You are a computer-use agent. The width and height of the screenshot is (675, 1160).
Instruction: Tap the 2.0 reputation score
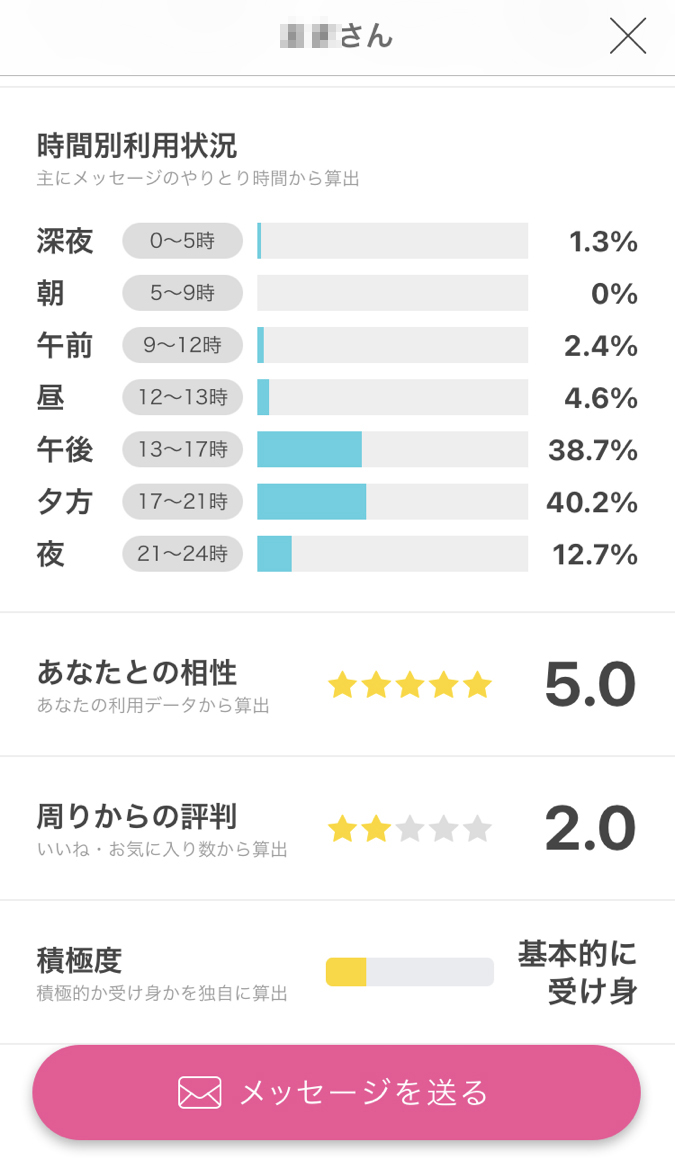click(x=590, y=829)
